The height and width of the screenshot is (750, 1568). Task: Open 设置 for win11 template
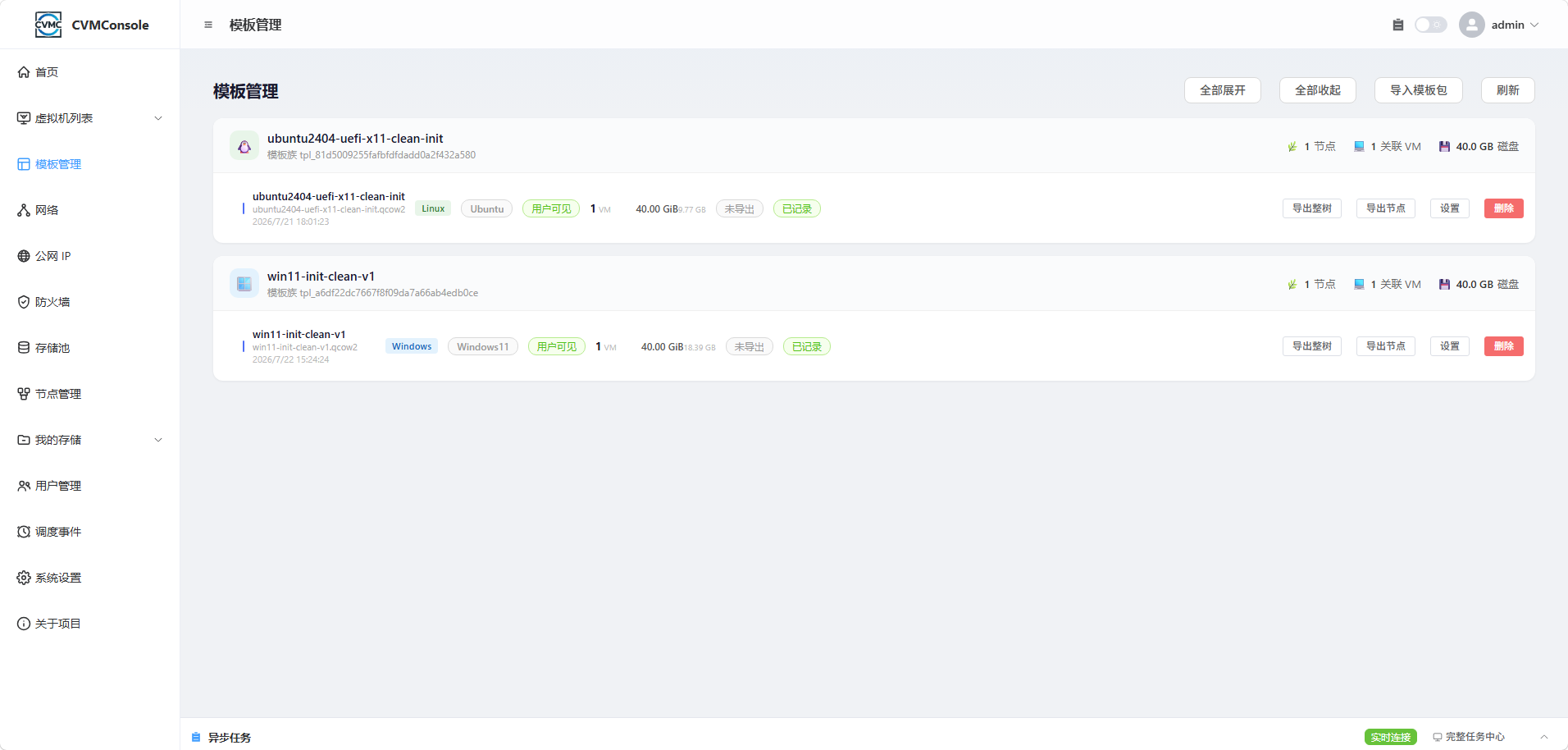(x=1450, y=346)
